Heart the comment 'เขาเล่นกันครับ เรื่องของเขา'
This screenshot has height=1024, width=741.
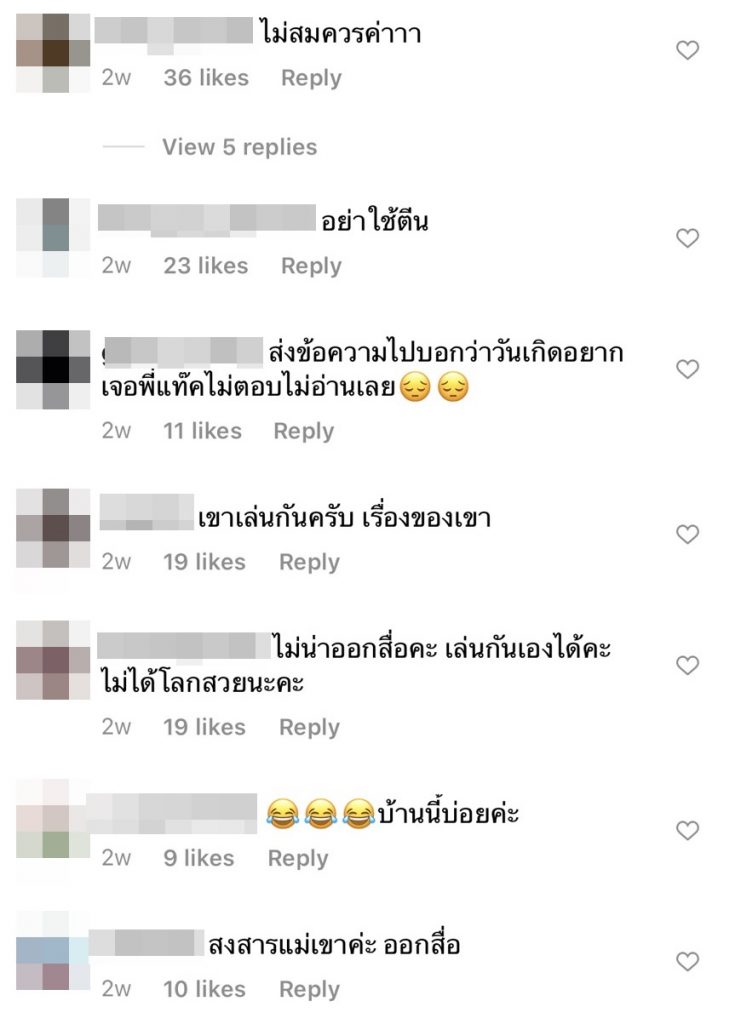coord(687,534)
